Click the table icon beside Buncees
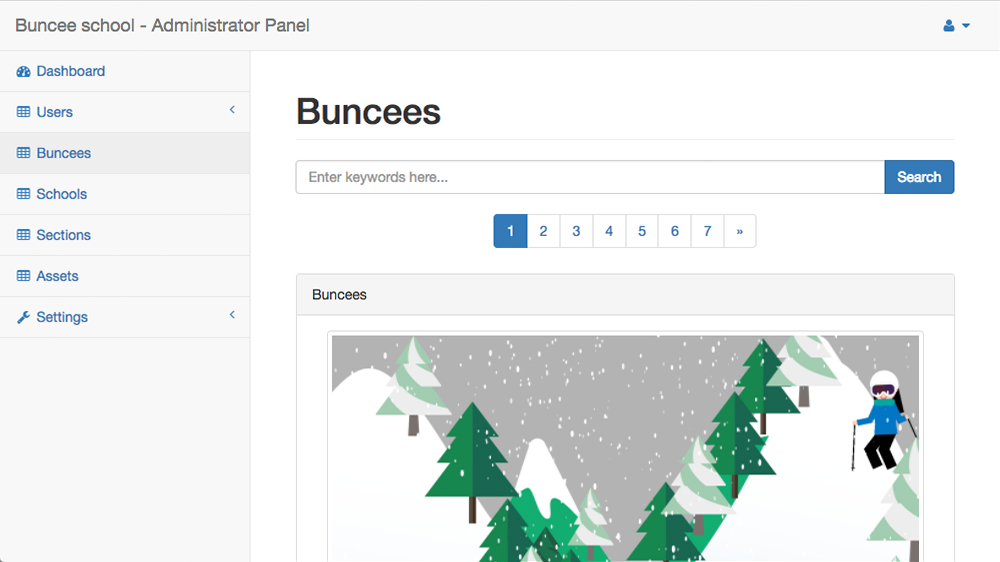The width and height of the screenshot is (1000, 562). pyautogui.click(x=24, y=154)
